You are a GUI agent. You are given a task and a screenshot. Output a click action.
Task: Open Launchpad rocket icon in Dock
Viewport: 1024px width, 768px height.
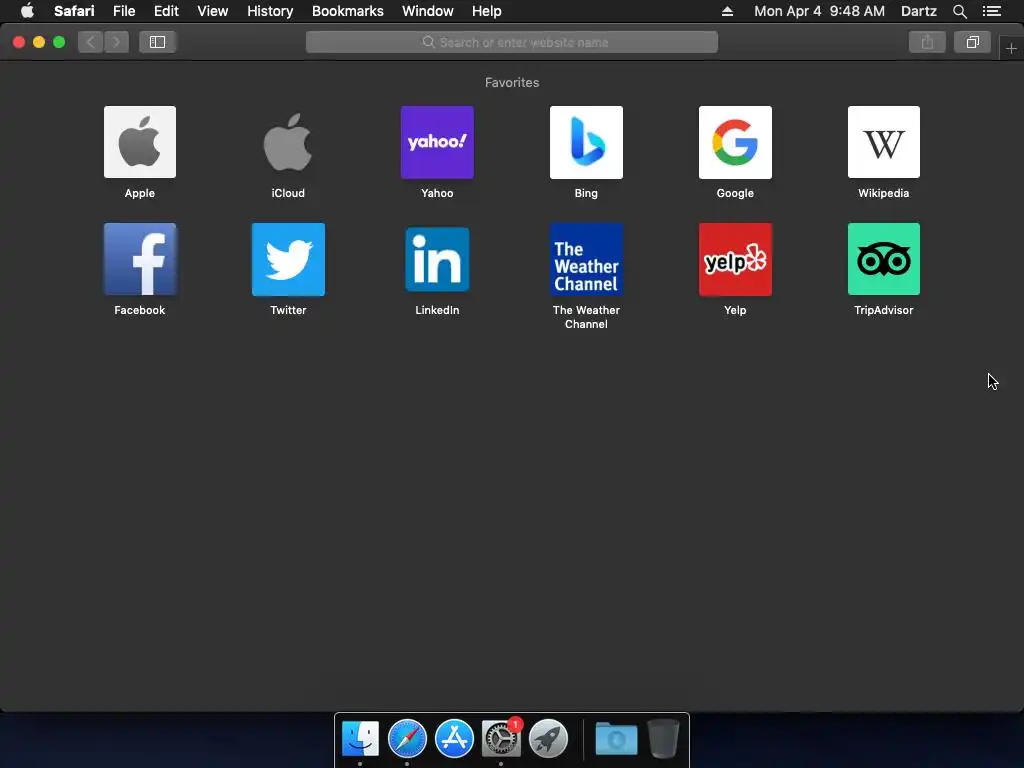(548, 739)
